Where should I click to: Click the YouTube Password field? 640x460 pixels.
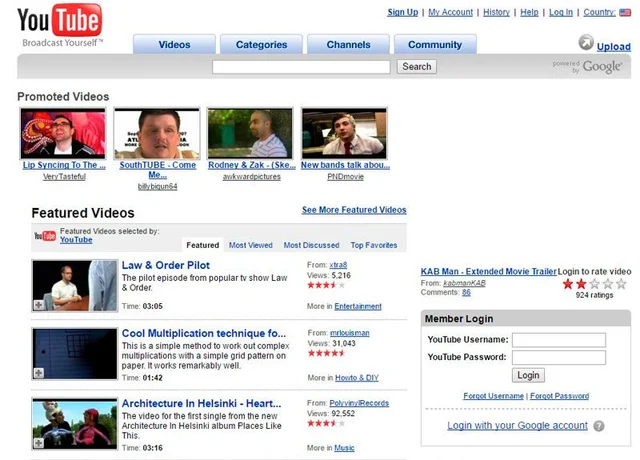coord(559,357)
